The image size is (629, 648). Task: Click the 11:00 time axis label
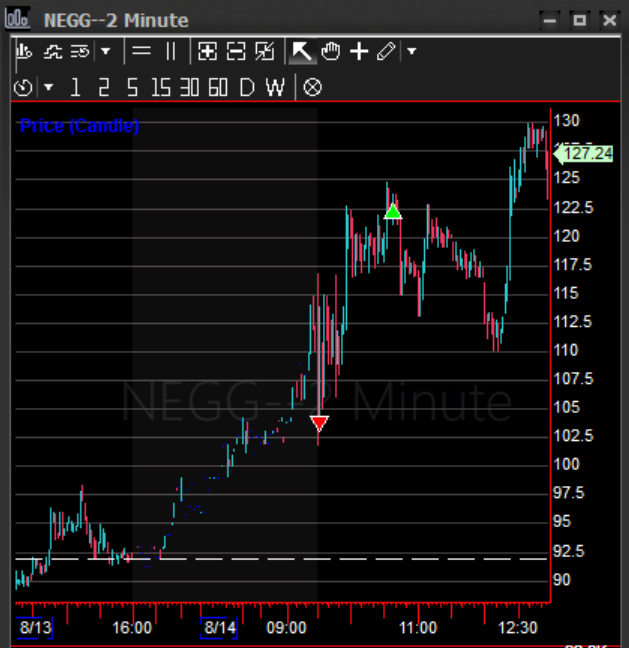point(418,628)
